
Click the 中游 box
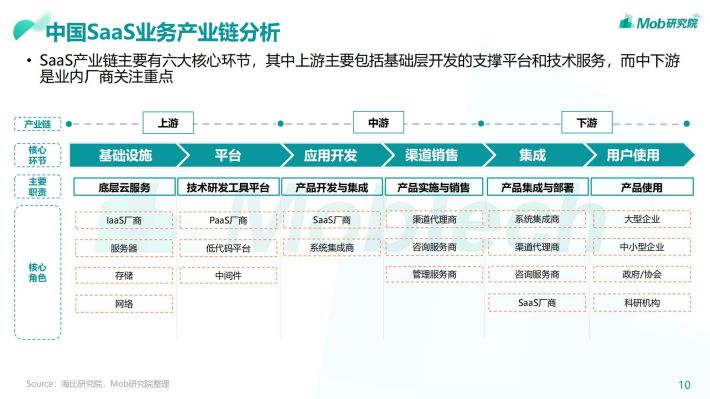(x=379, y=123)
